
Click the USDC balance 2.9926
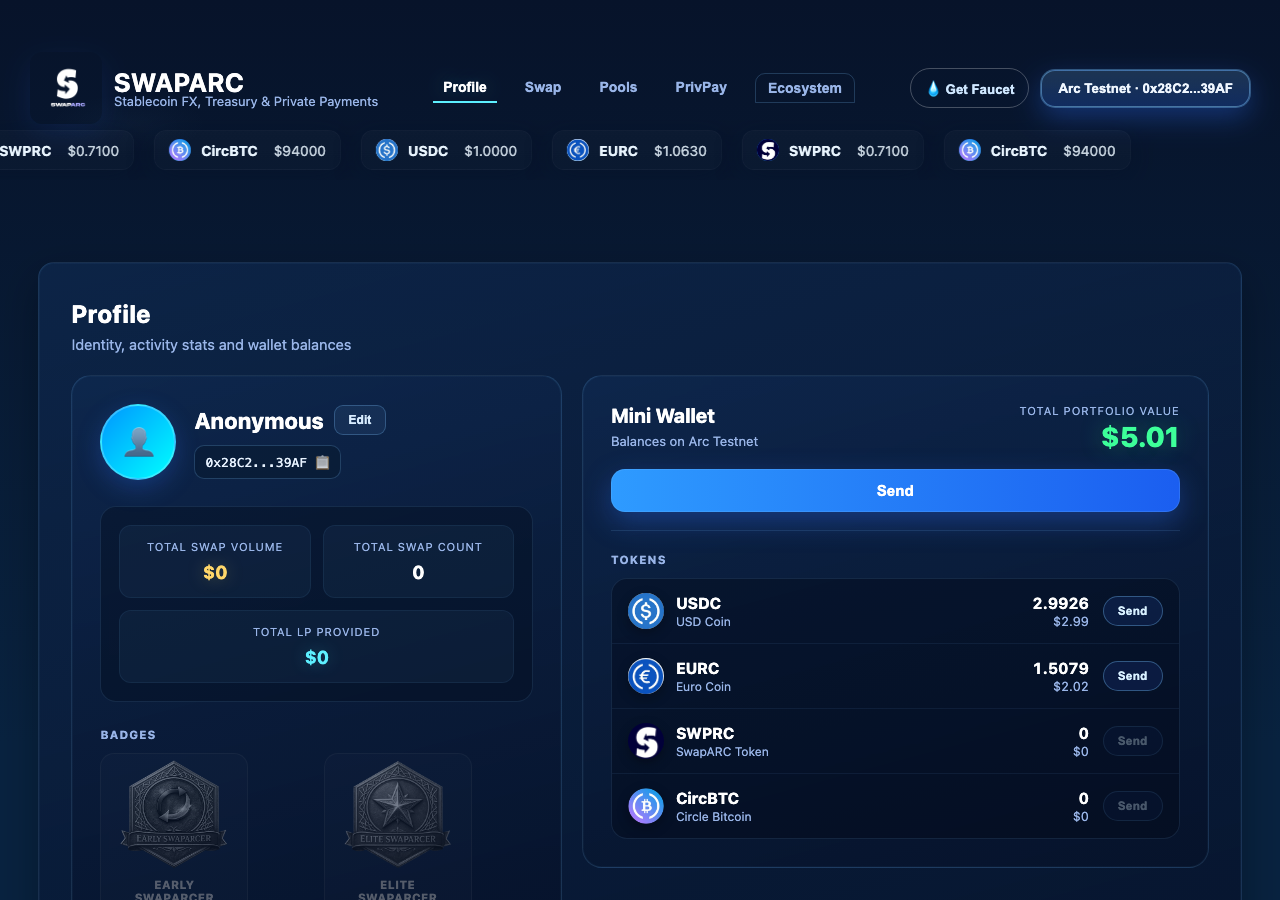tap(1060, 603)
